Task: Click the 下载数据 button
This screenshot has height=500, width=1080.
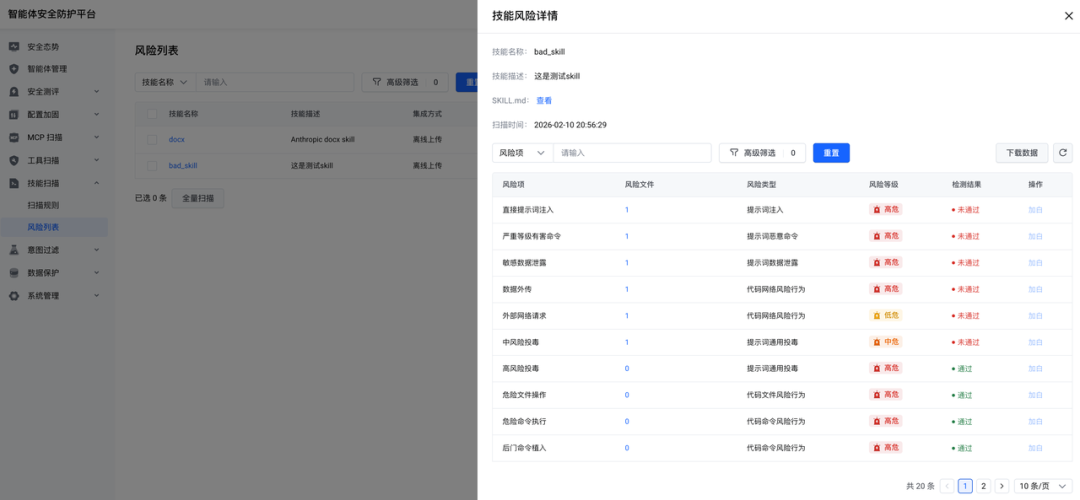Action: coord(1022,153)
